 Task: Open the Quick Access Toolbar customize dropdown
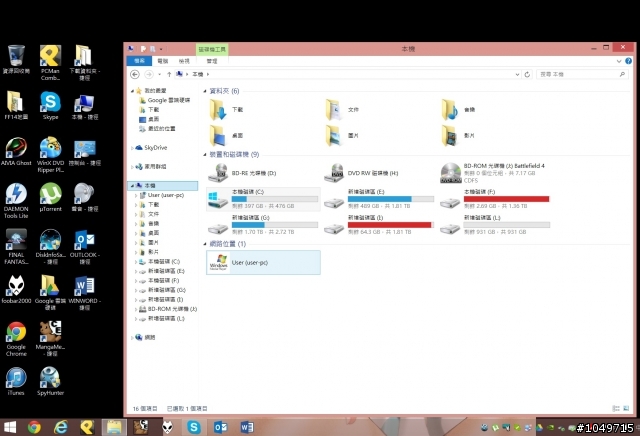click(161, 49)
